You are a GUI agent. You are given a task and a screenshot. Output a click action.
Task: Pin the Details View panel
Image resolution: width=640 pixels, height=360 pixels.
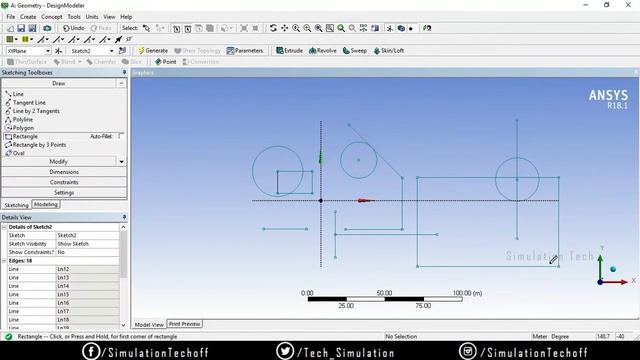click(x=124, y=217)
